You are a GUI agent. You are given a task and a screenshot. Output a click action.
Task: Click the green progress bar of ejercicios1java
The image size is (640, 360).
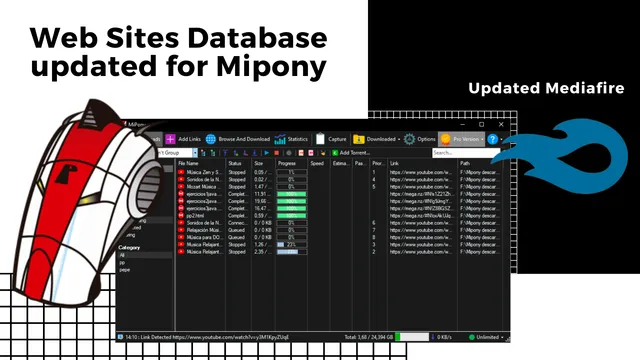click(x=291, y=194)
